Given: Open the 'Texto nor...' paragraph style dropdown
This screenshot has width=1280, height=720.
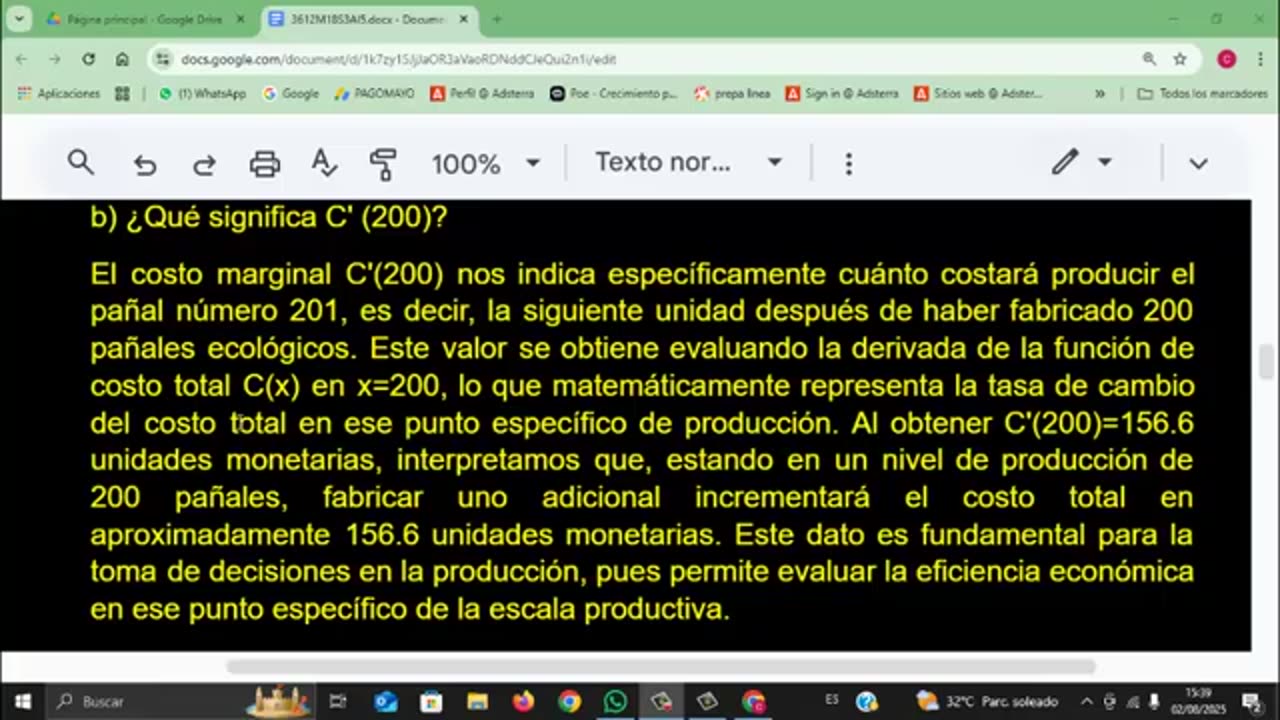Looking at the screenshot, I should coord(688,163).
